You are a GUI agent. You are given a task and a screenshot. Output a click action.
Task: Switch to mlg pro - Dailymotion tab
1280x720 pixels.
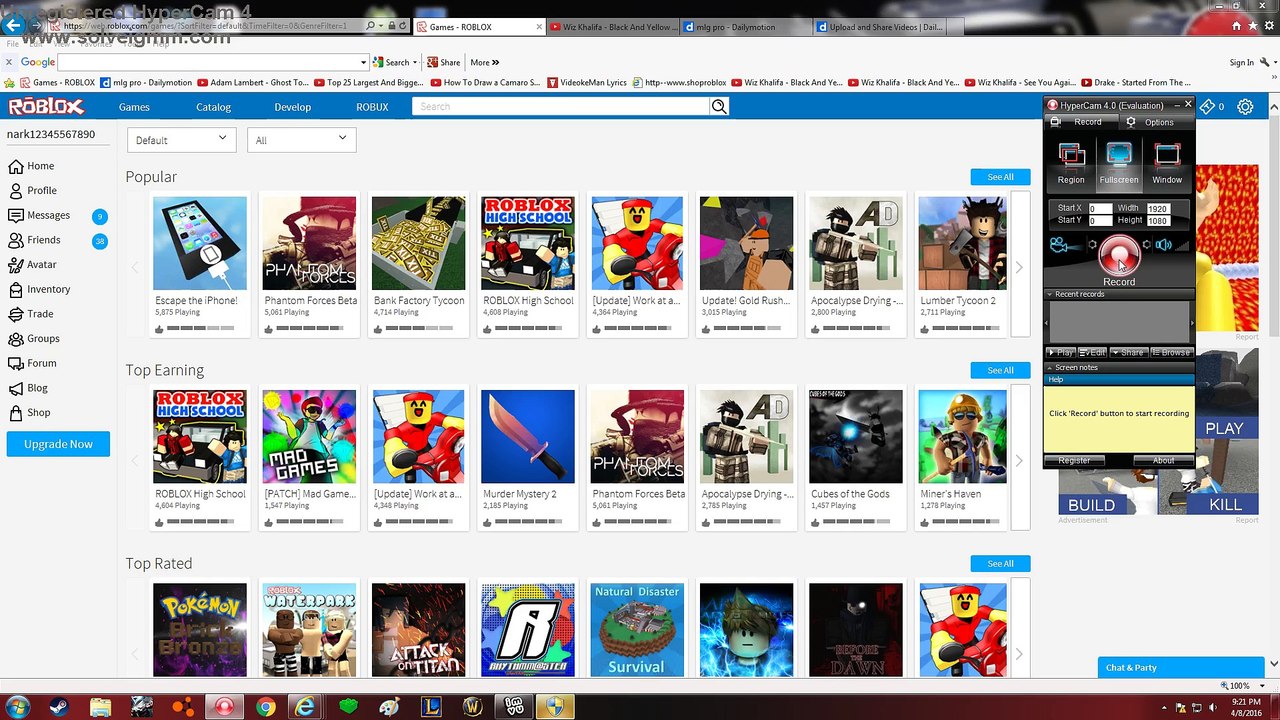pos(746,27)
